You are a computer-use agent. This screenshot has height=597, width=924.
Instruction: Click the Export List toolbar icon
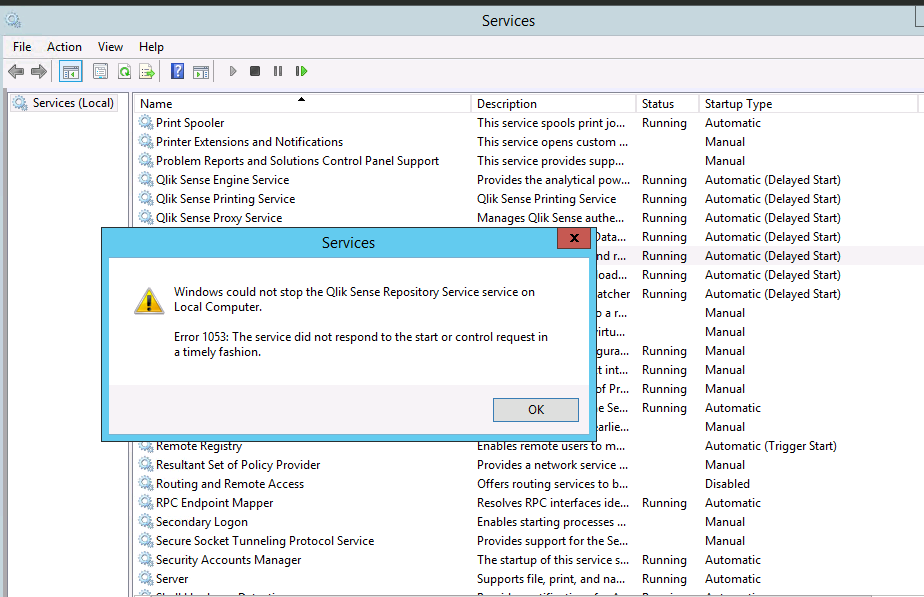(x=147, y=71)
